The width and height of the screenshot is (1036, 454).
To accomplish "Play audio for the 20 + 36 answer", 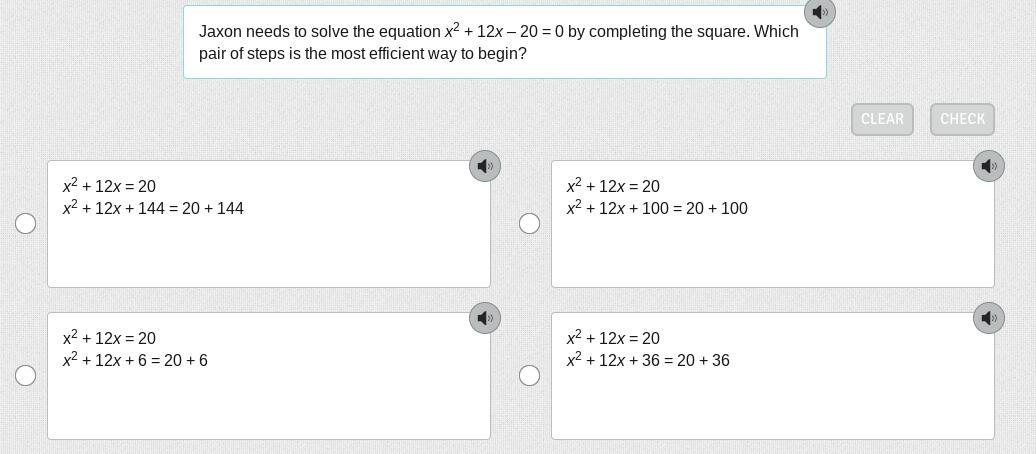I will tap(989, 318).
